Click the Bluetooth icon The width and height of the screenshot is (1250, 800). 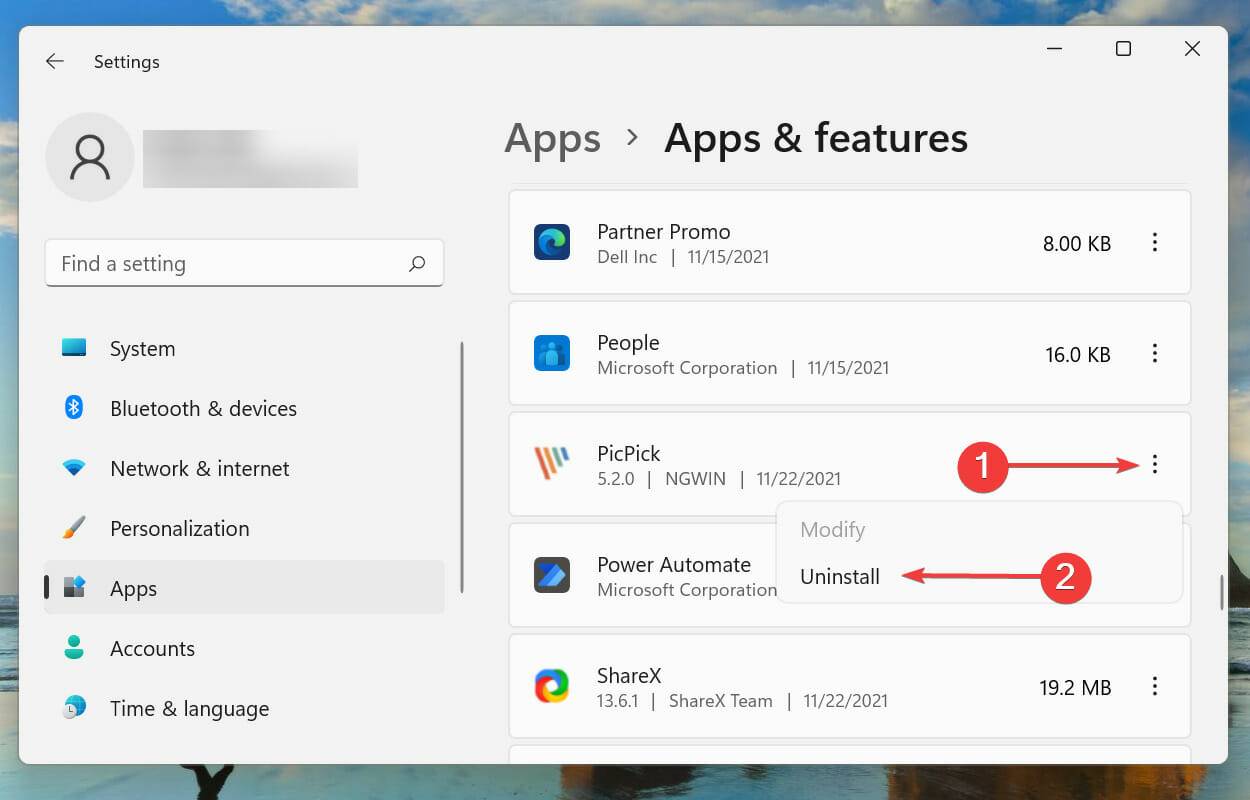coord(74,407)
